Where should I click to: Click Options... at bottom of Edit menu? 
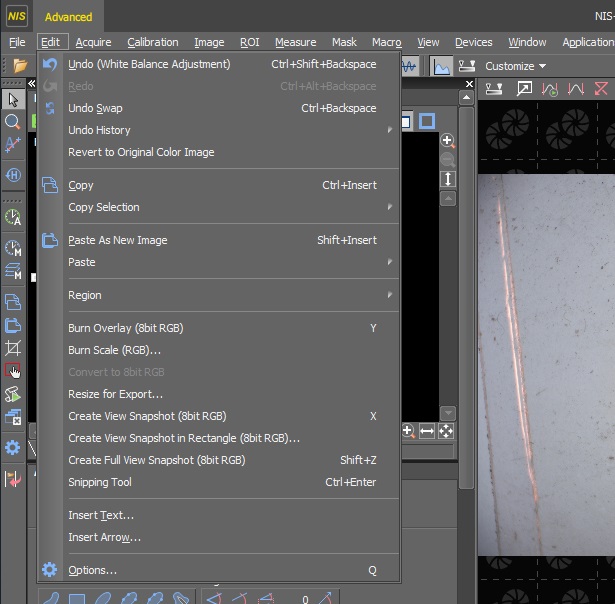click(x=92, y=570)
